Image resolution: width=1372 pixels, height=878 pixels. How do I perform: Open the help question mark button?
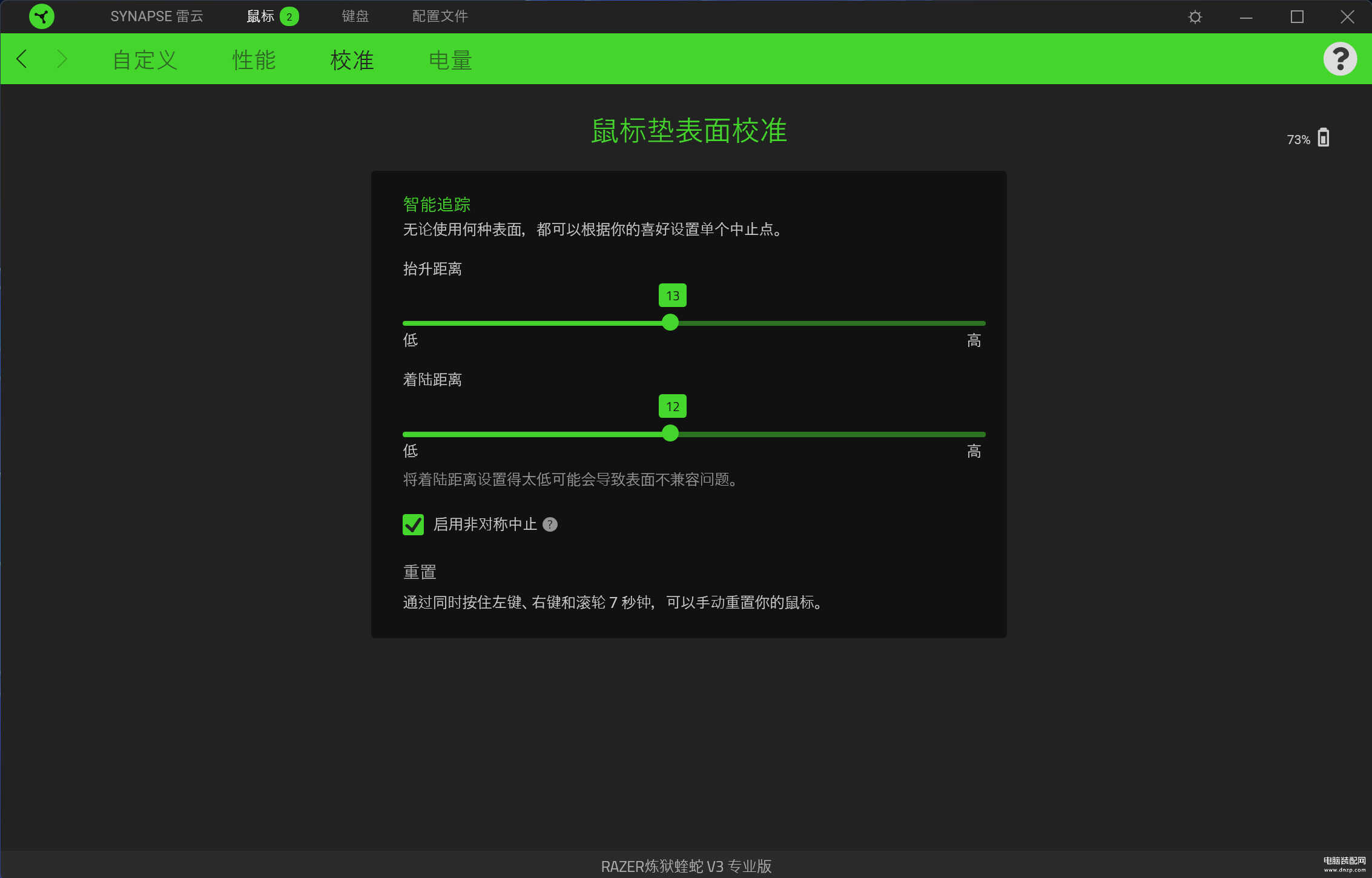[x=1340, y=59]
